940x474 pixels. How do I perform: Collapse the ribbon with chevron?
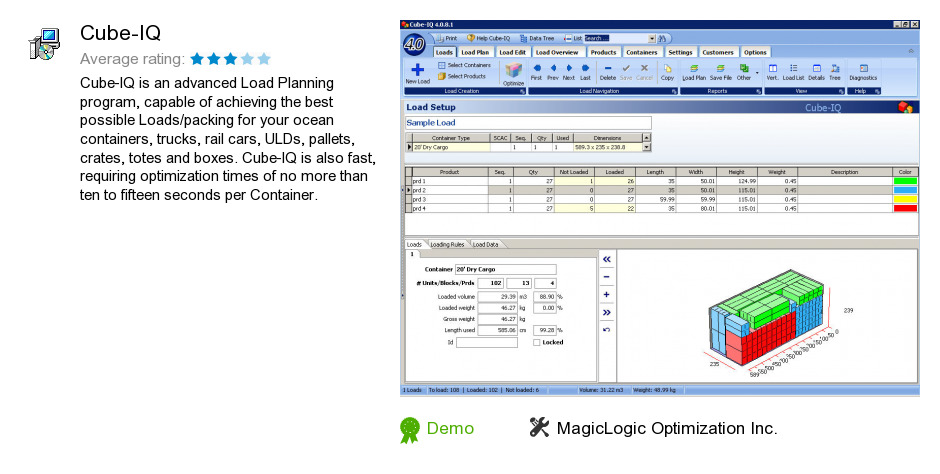(911, 52)
